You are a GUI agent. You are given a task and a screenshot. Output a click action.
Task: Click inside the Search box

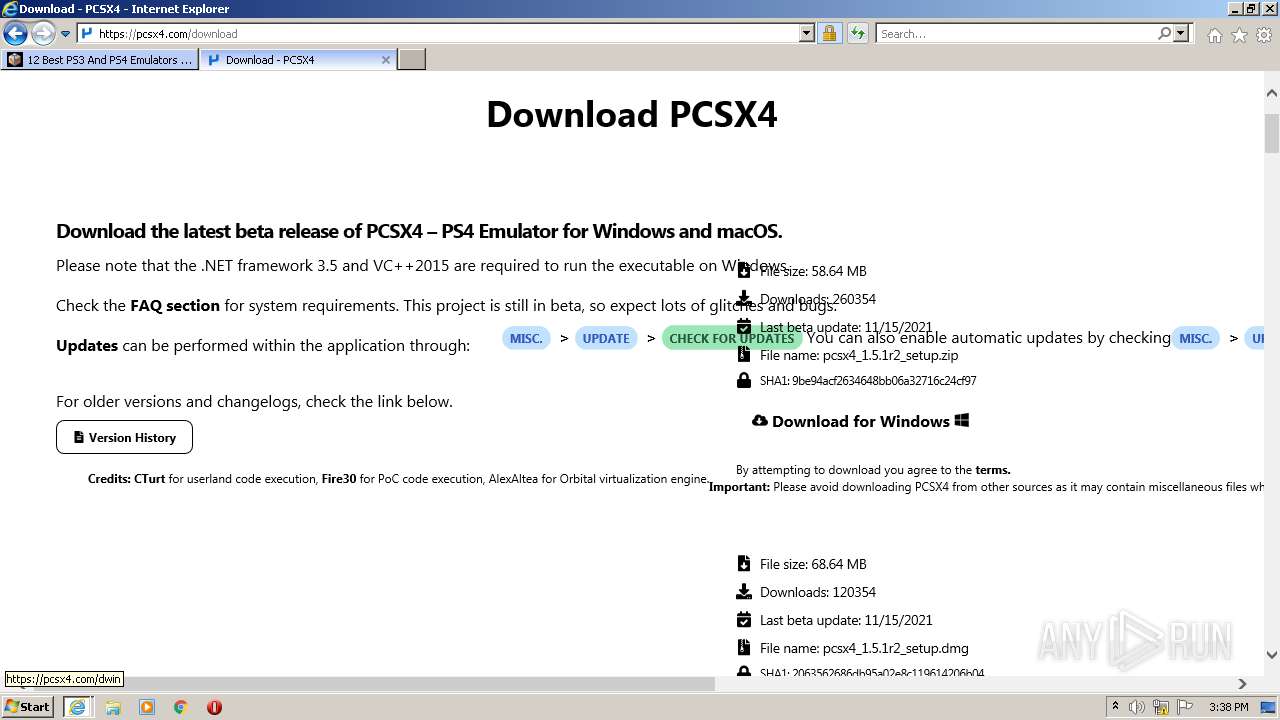[1016, 34]
